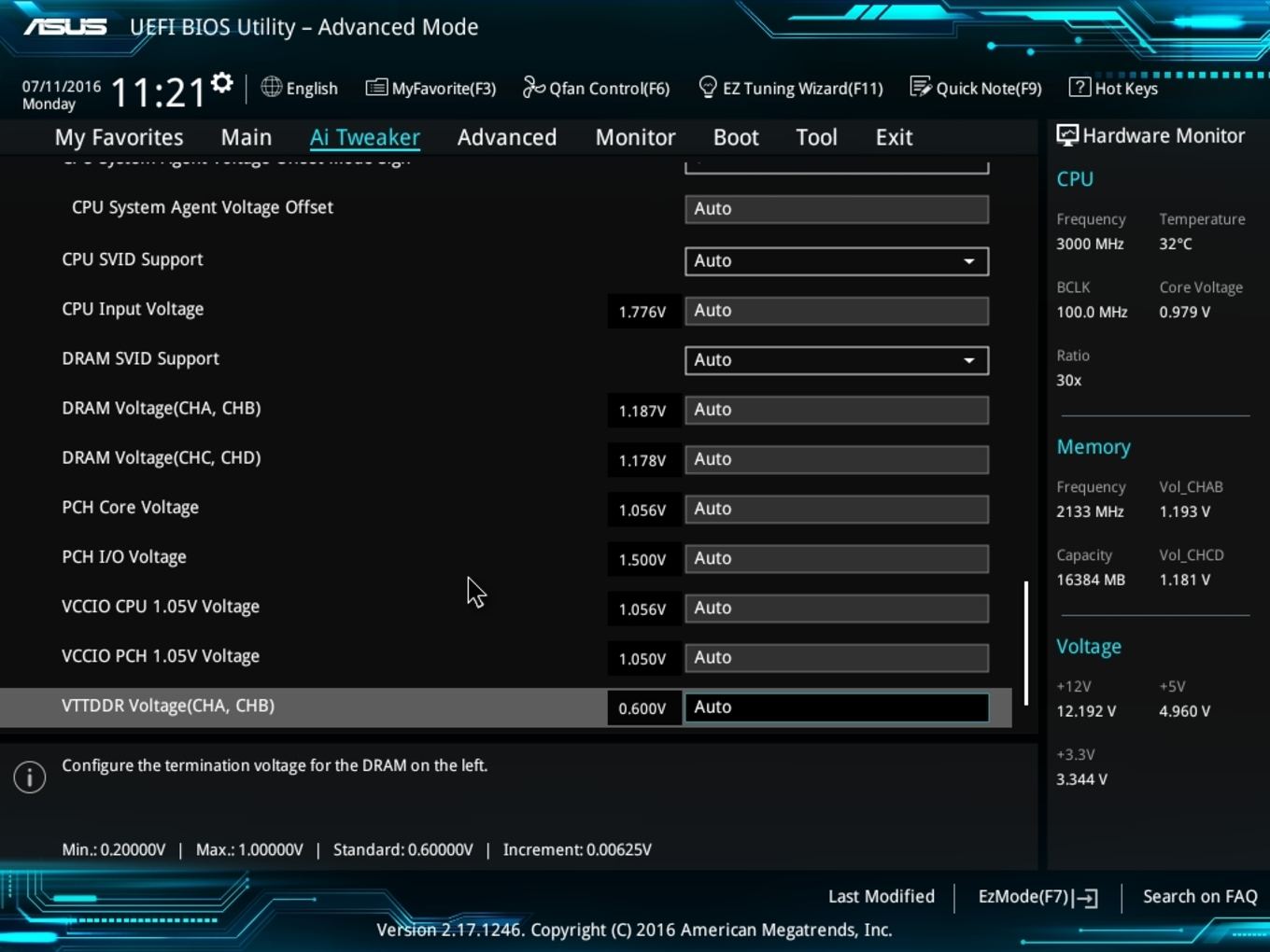Click the EZ Tuning Wizard bulb icon
This screenshot has height=952, width=1270.
click(x=708, y=87)
